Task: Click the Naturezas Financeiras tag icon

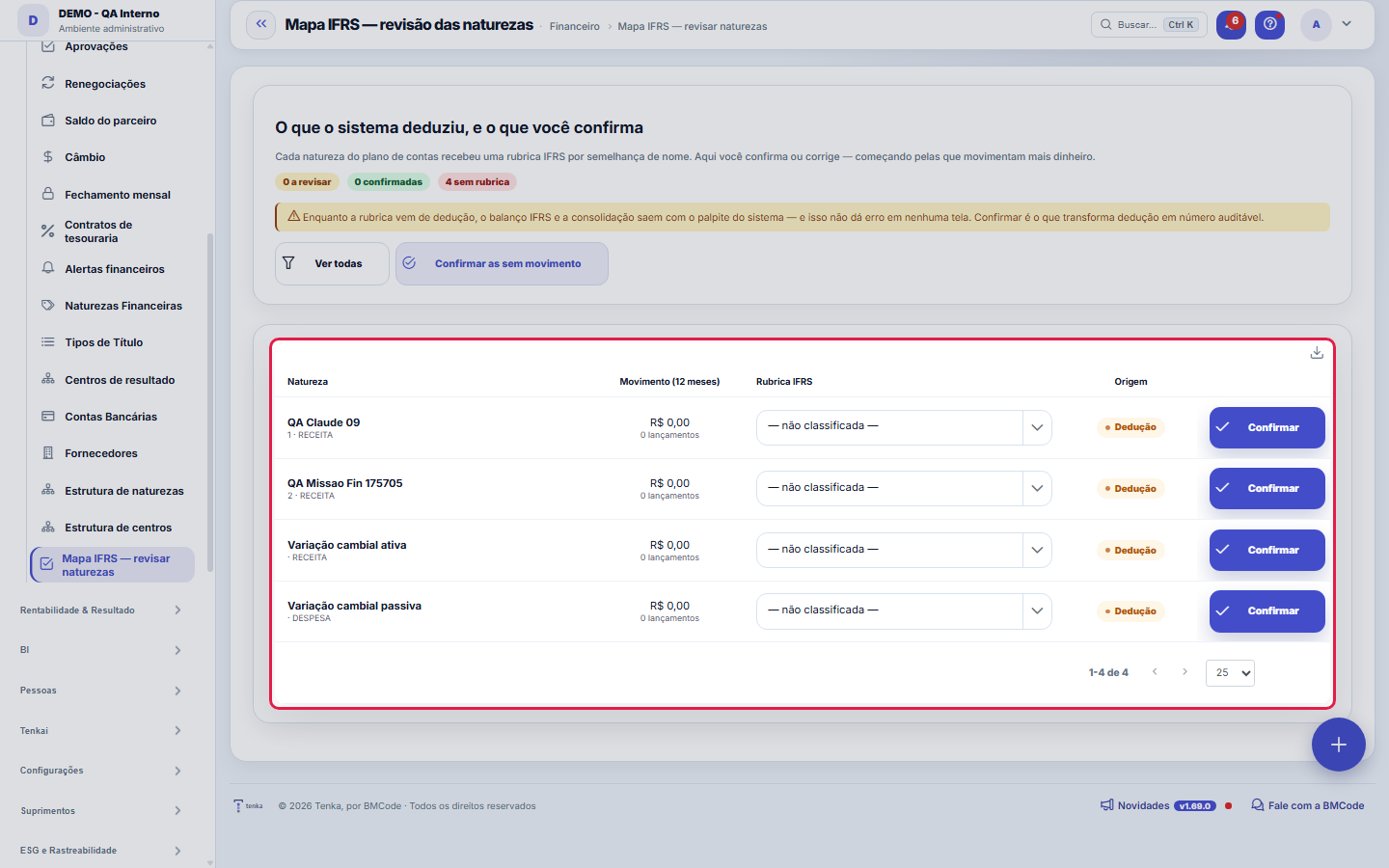Action: [x=48, y=306]
